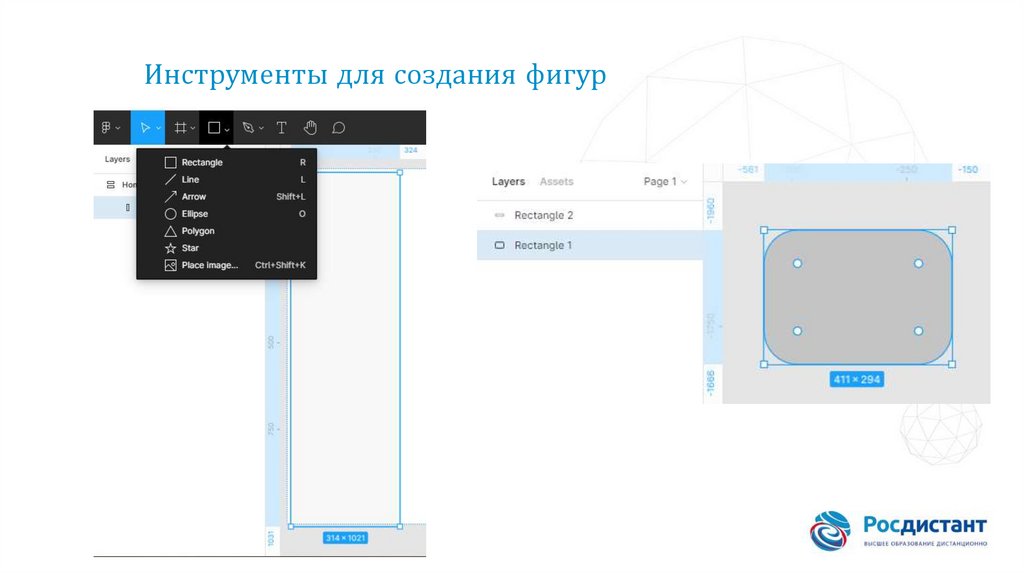Expand the shape tools chevron
Screen dimensions: 1024x574
pyautogui.click(x=227, y=129)
